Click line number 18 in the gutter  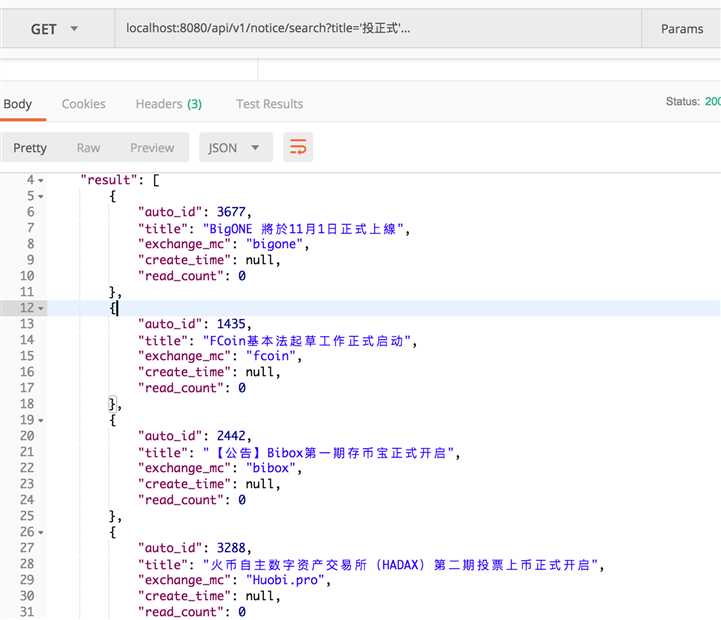[27, 404]
